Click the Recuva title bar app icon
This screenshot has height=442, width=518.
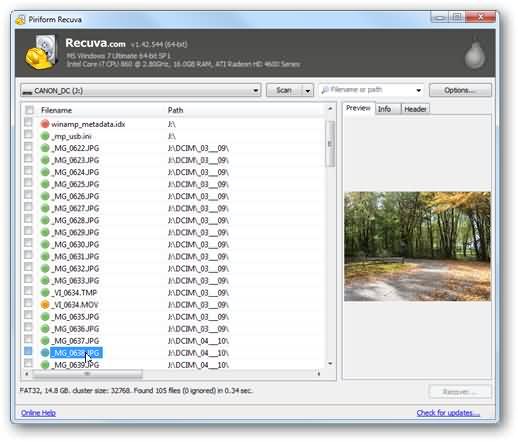20,20
